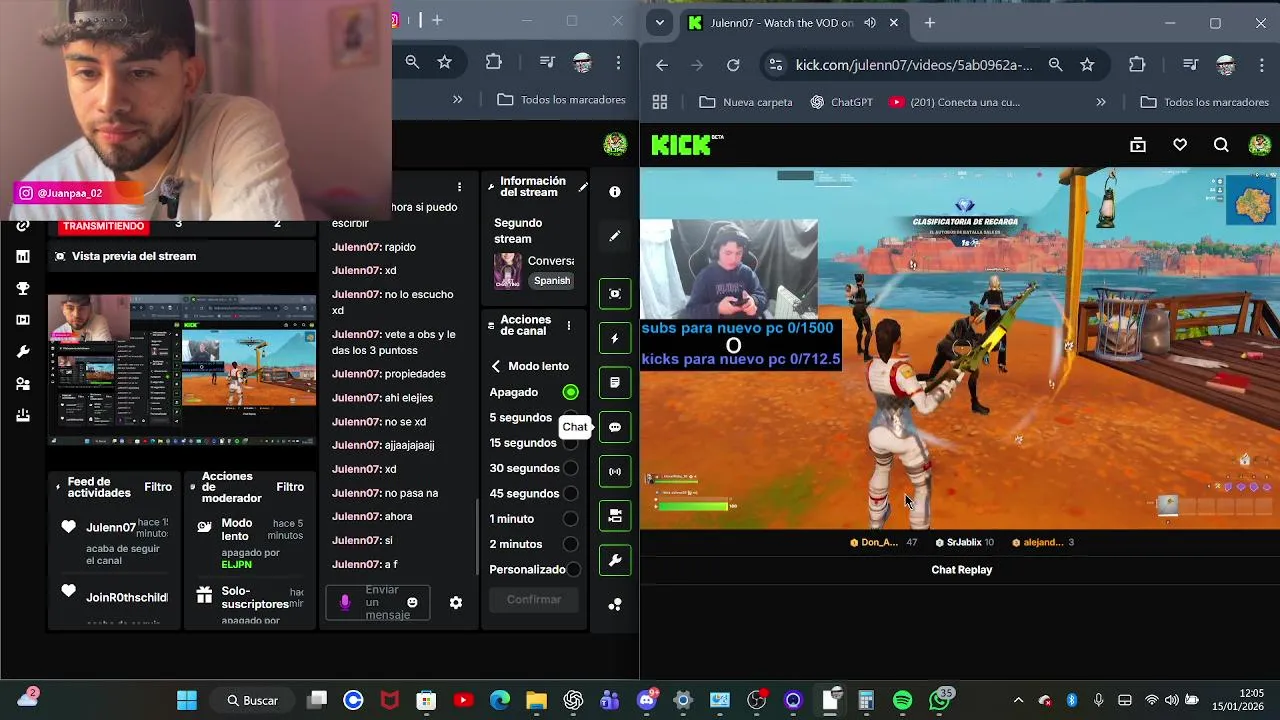Image resolution: width=1280 pixels, height=720 pixels.
Task: Open the Windows Start button
Action: pyautogui.click(x=187, y=700)
